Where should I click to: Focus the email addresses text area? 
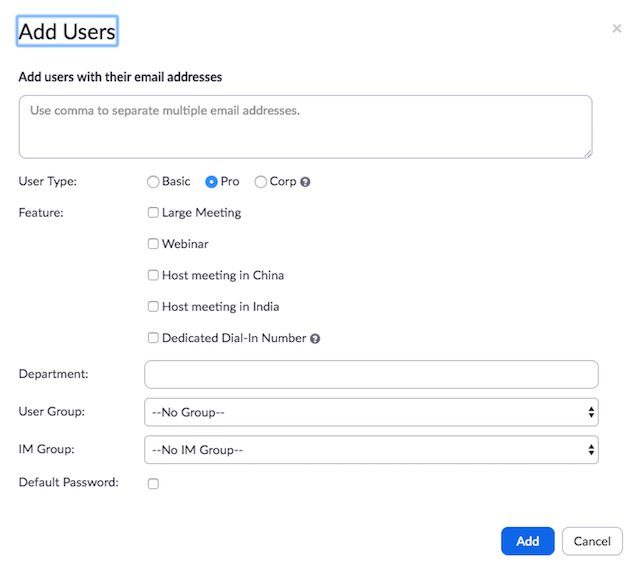pyautogui.click(x=305, y=127)
